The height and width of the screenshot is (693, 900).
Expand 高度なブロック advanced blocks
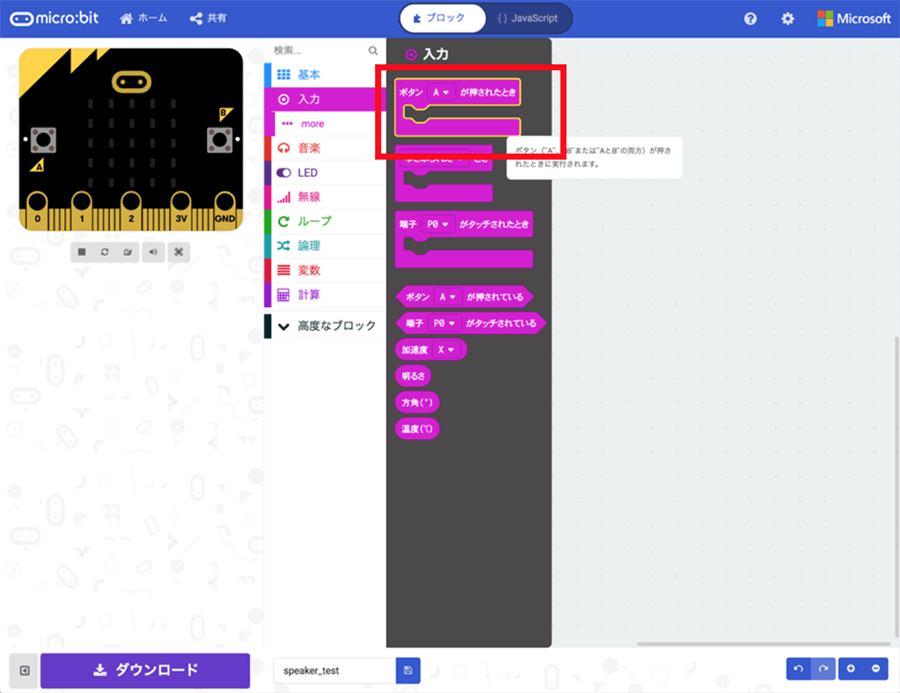click(x=325, y=326)
